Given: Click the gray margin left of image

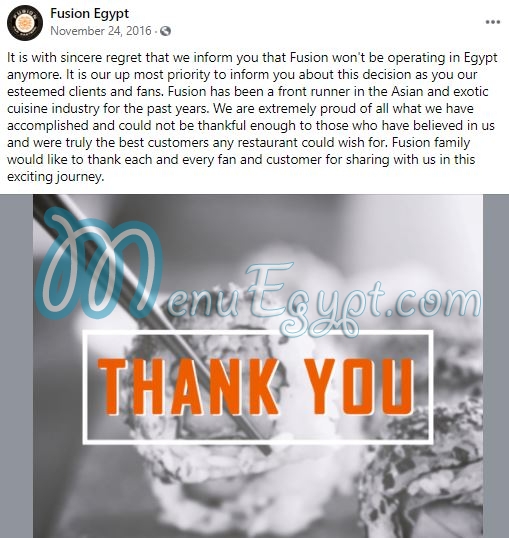Looking at the screenshot, I should (x=16, y=366).
